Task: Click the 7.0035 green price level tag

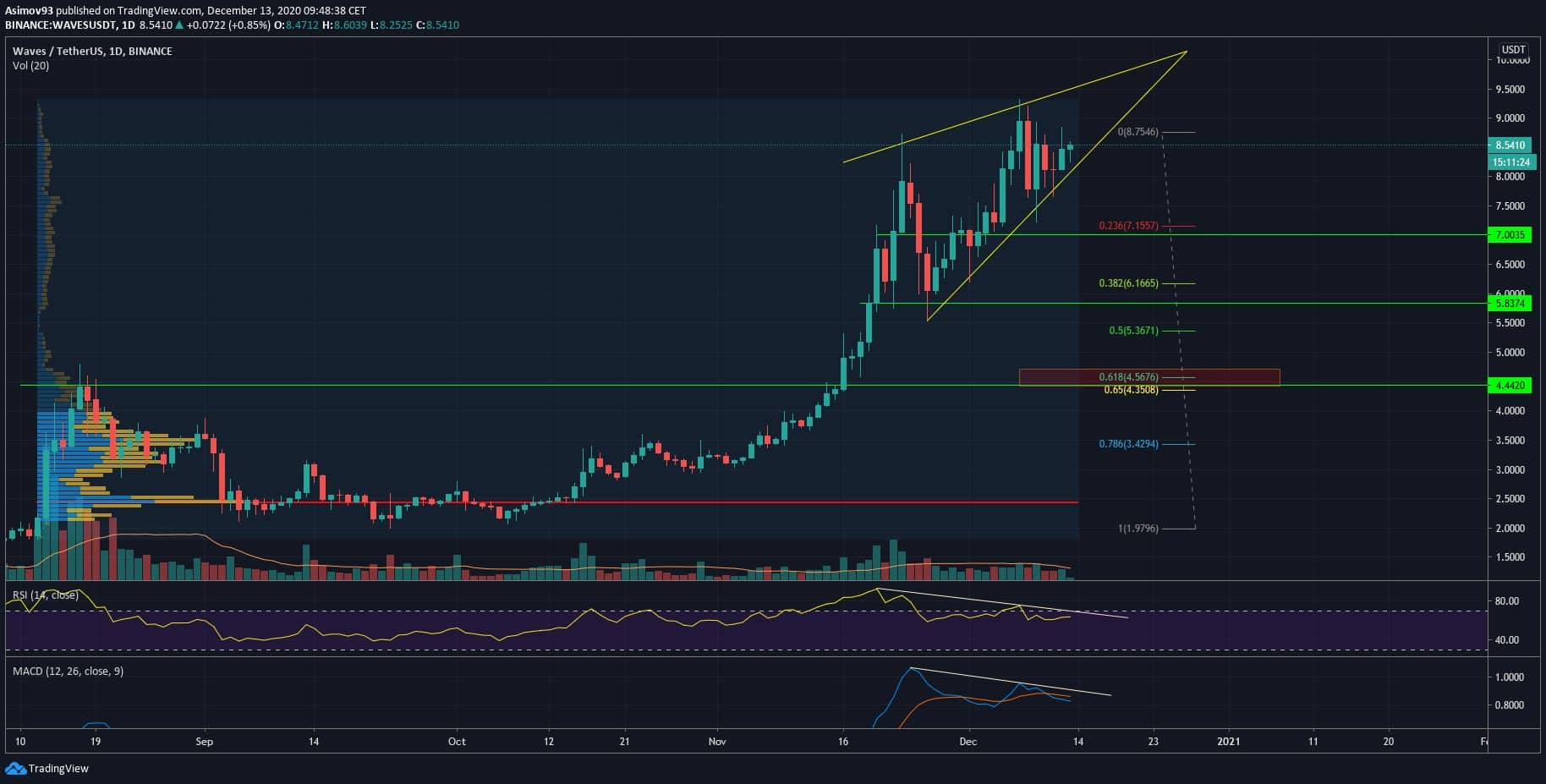Action: pos(1509,235)
